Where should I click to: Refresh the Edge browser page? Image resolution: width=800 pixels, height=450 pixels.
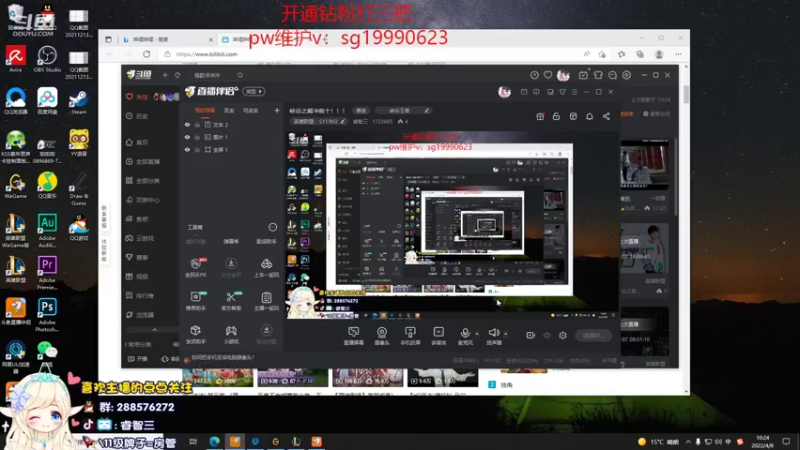click(146, 54)
